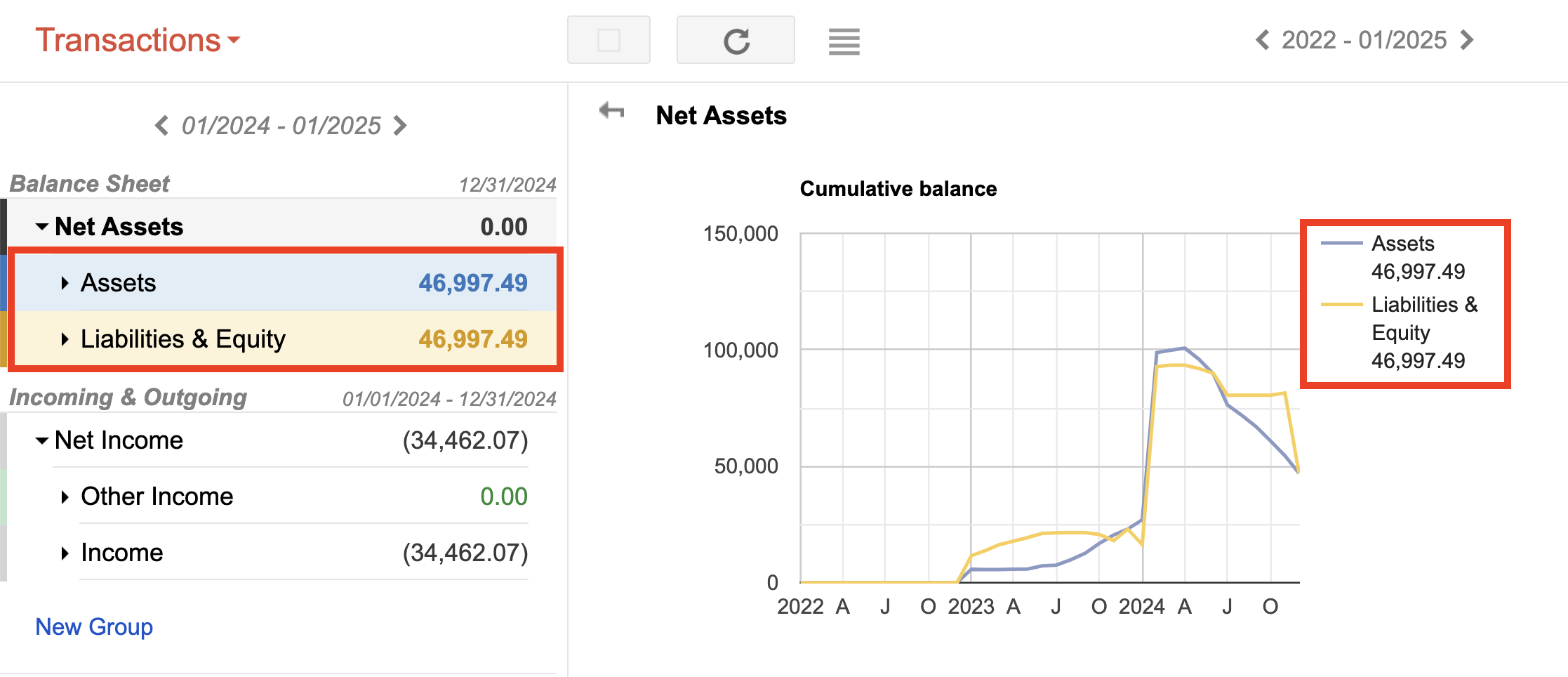Click the New Group link
The image size is (1568, 677).
click(x=93, y=626)
